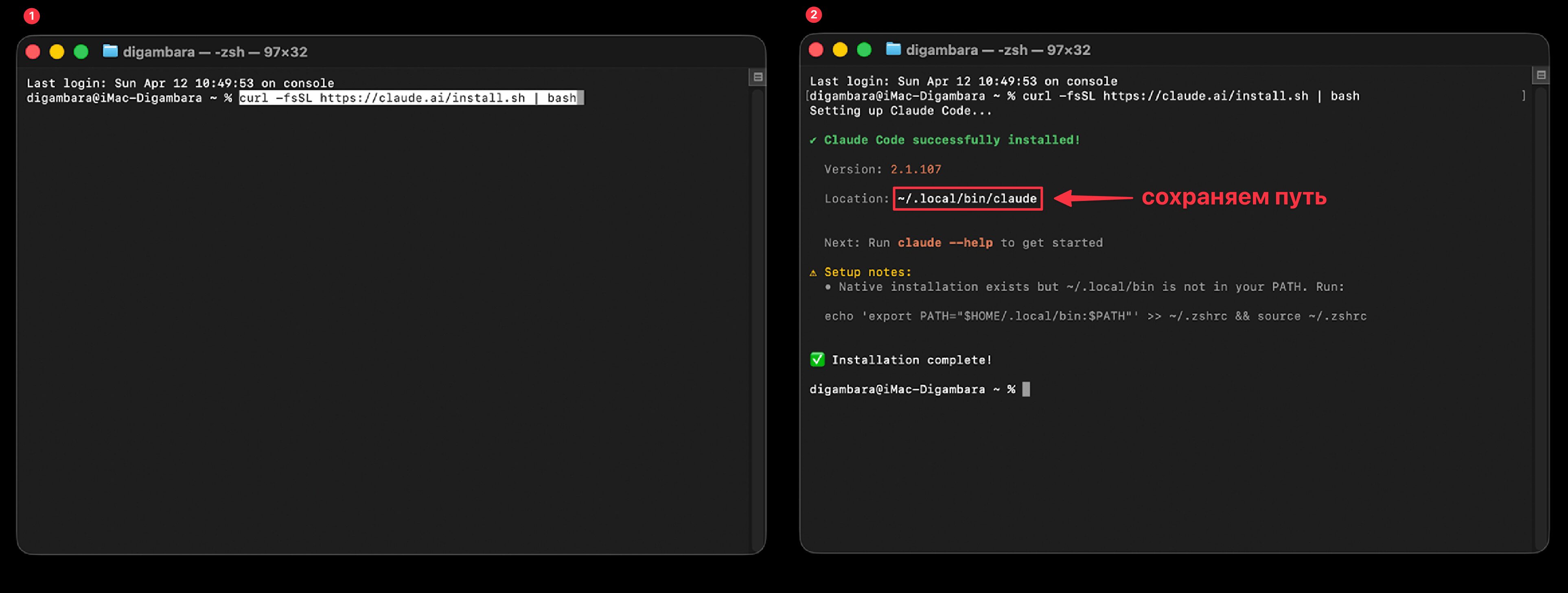
Task: Minimize the right terminal window
Action: tap(840, 50)
